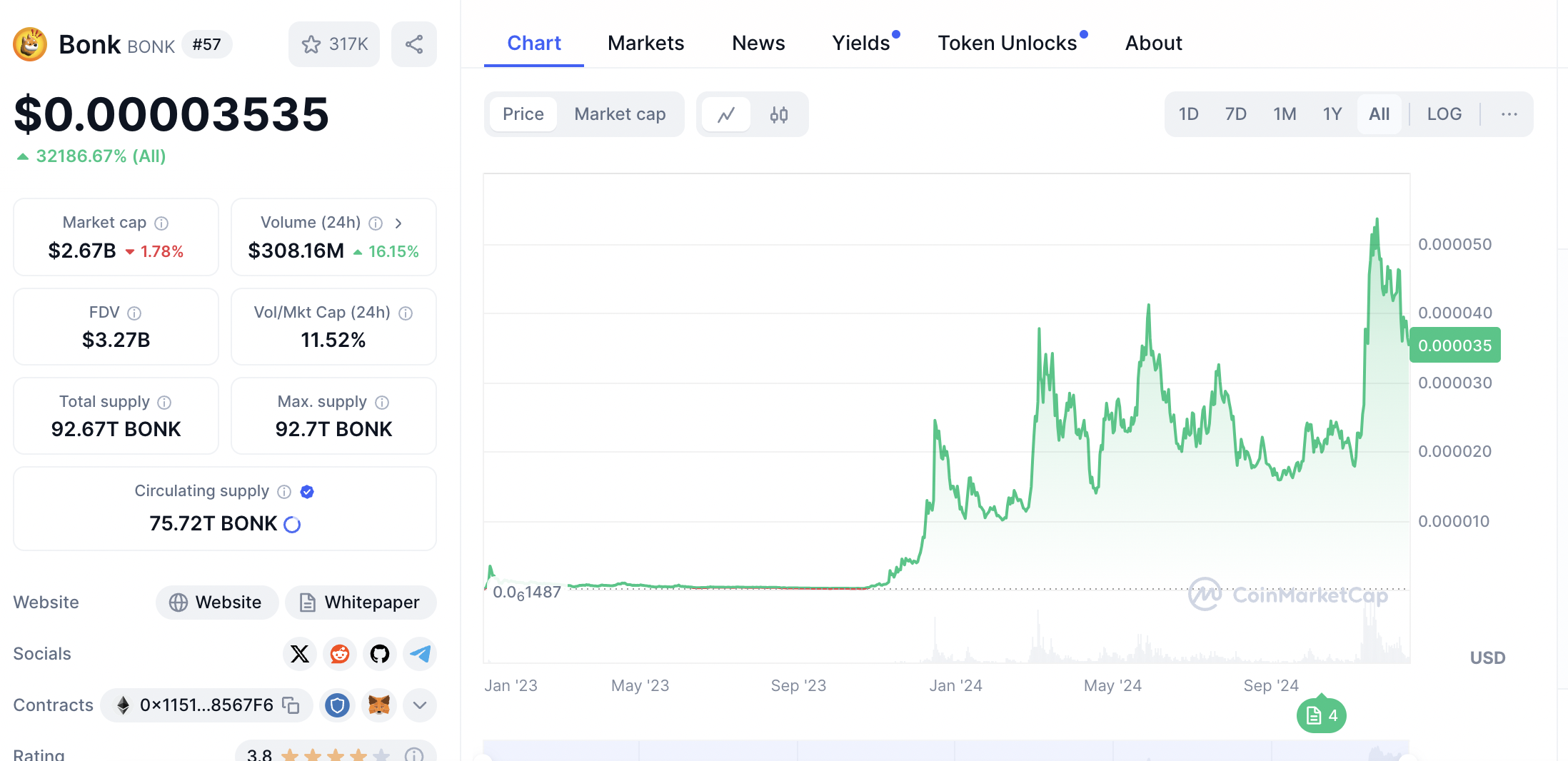This screenshot has height=761, width=1568.
Task: Click the $2.67B market cap value
Action: pos(82,251)
